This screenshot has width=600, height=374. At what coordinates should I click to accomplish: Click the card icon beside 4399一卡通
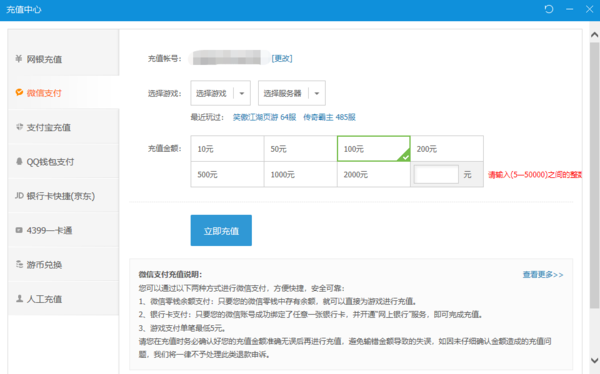tap(19, 230)
